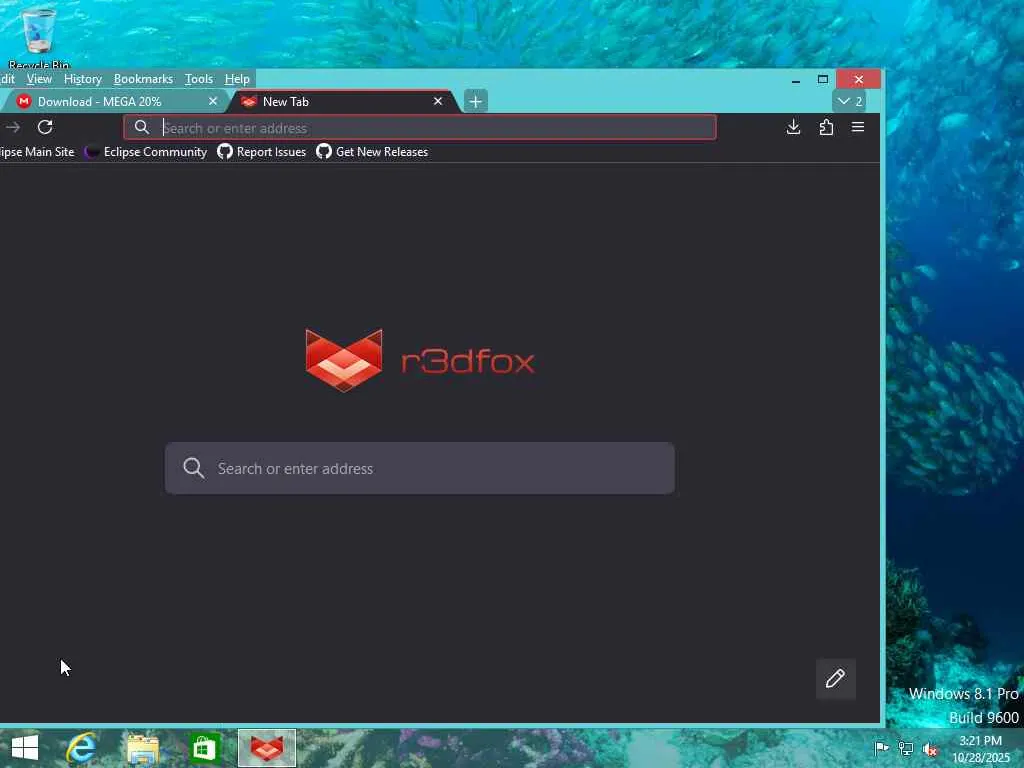This screenshot has height=768, width=1024.
Task: Close the Download - MEGA 20% tab
Action: 213,101
